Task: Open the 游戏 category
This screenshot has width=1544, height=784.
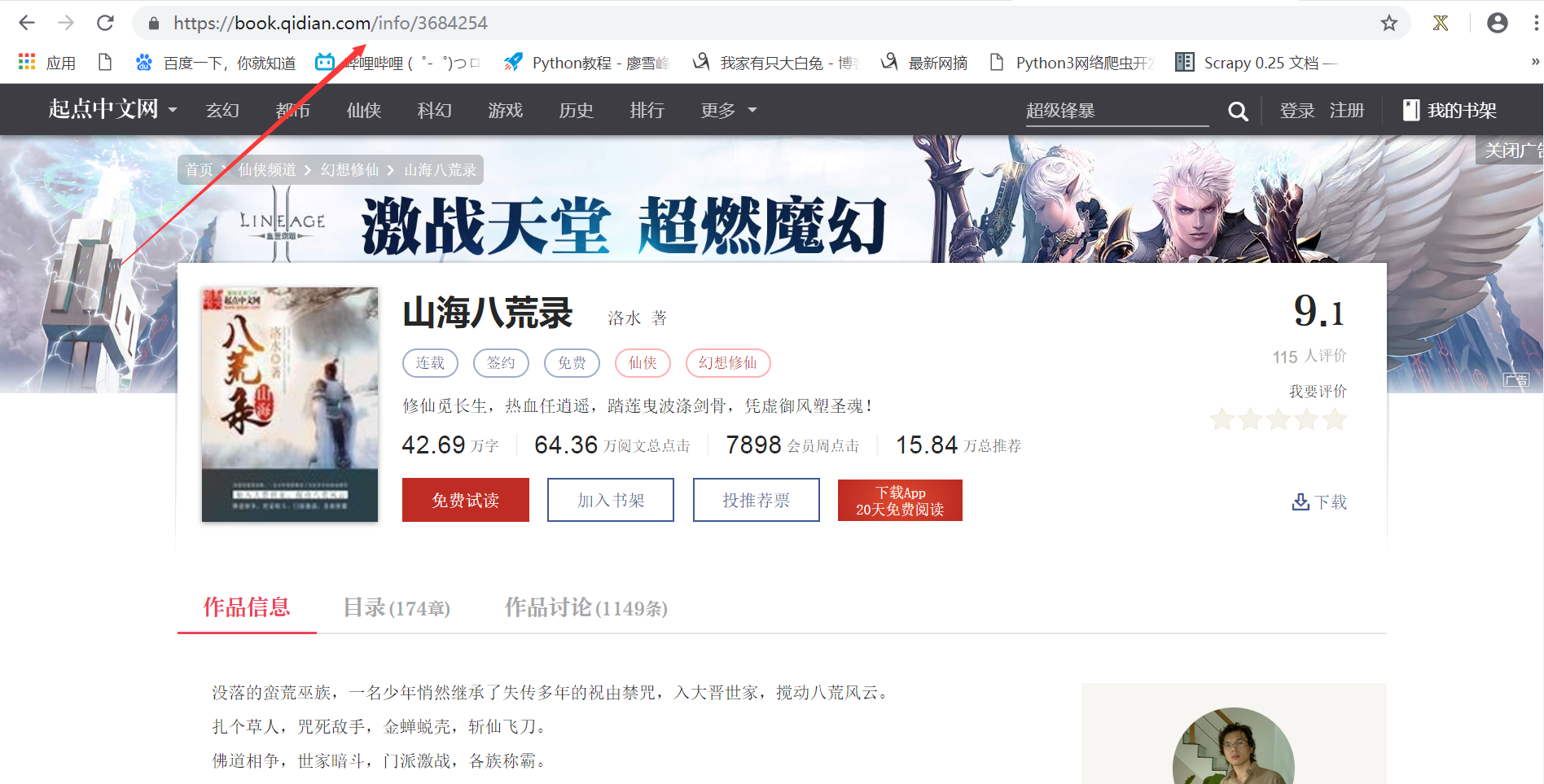Action: point(506,110)
